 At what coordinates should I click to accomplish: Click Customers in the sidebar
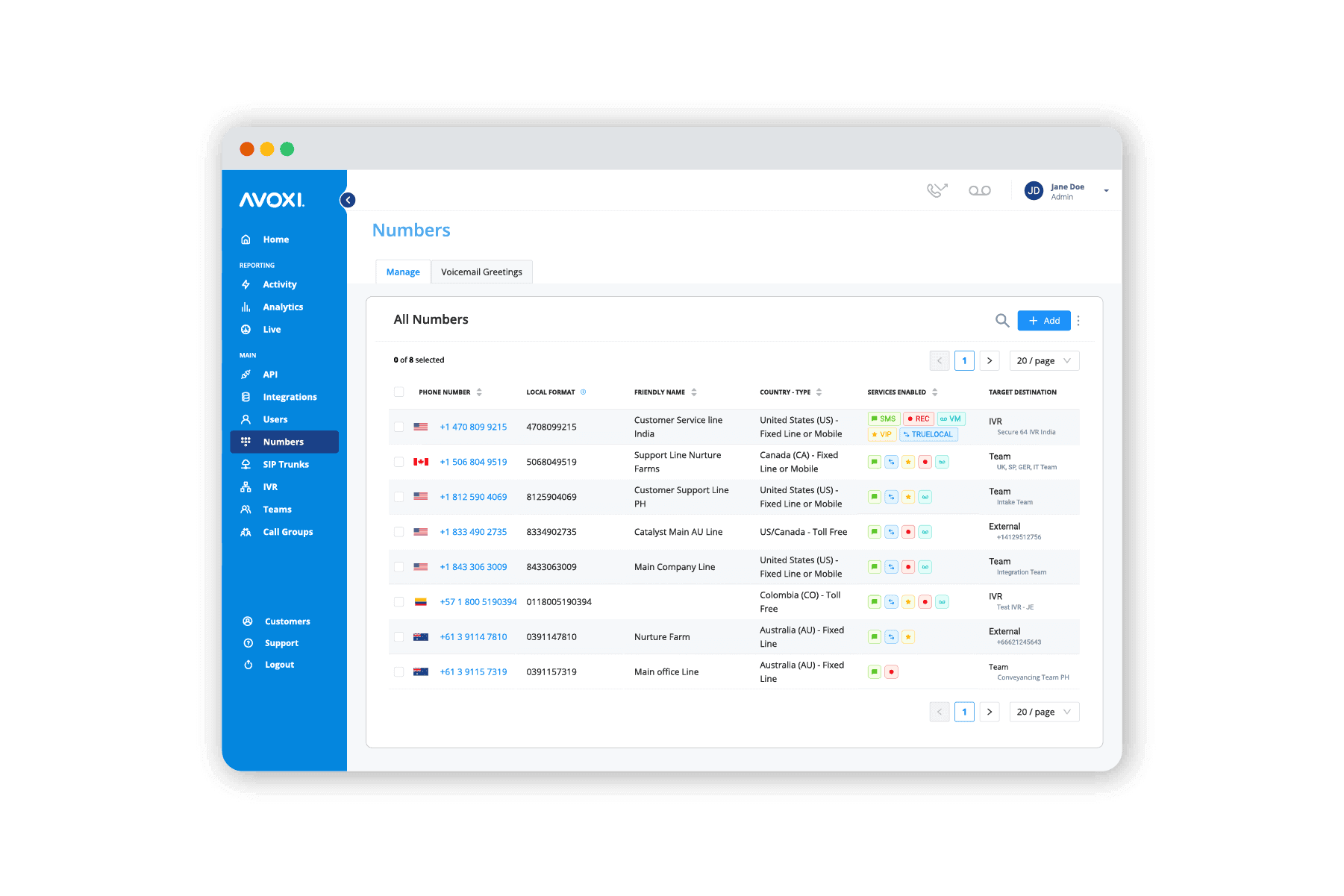287,621
